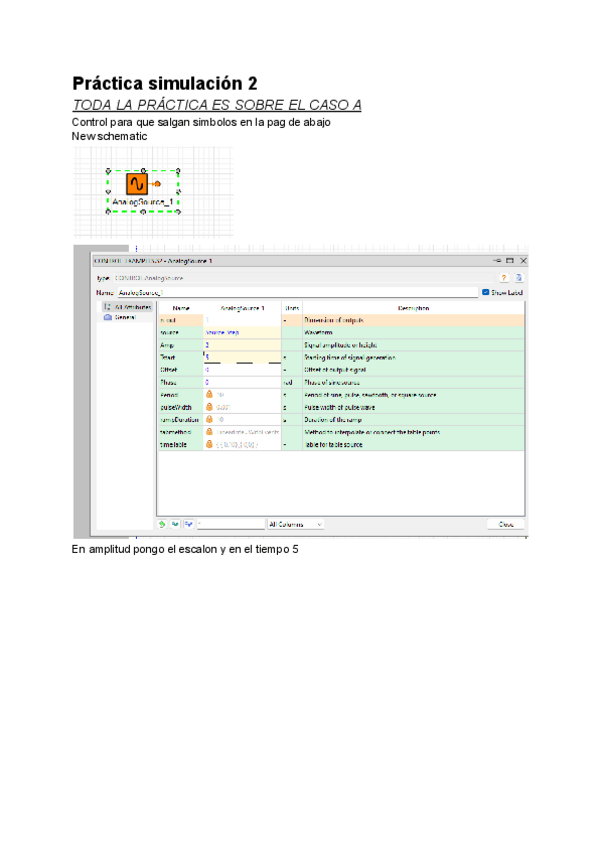
Task: Open the help question mark icon
Action: (x=504, y=277)
